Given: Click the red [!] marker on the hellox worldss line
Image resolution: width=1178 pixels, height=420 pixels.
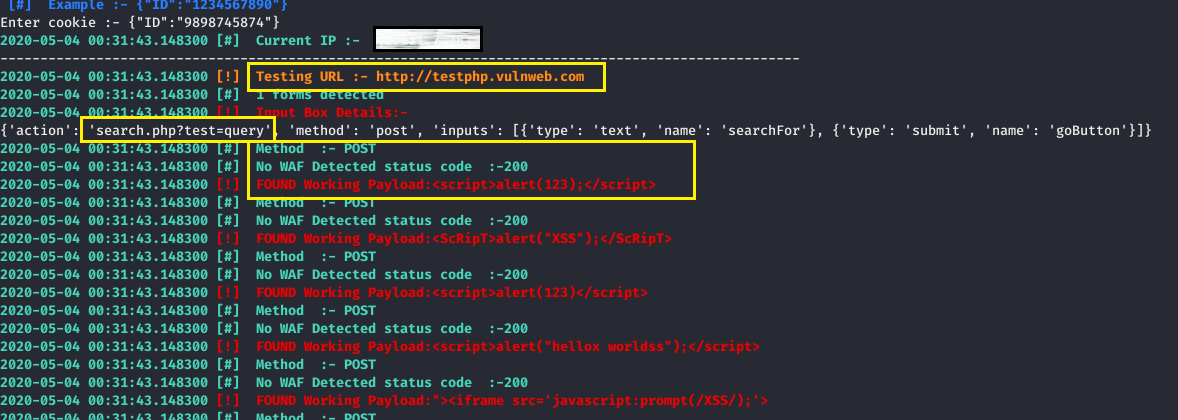Looking at the screenshot, I should [228, 347].
